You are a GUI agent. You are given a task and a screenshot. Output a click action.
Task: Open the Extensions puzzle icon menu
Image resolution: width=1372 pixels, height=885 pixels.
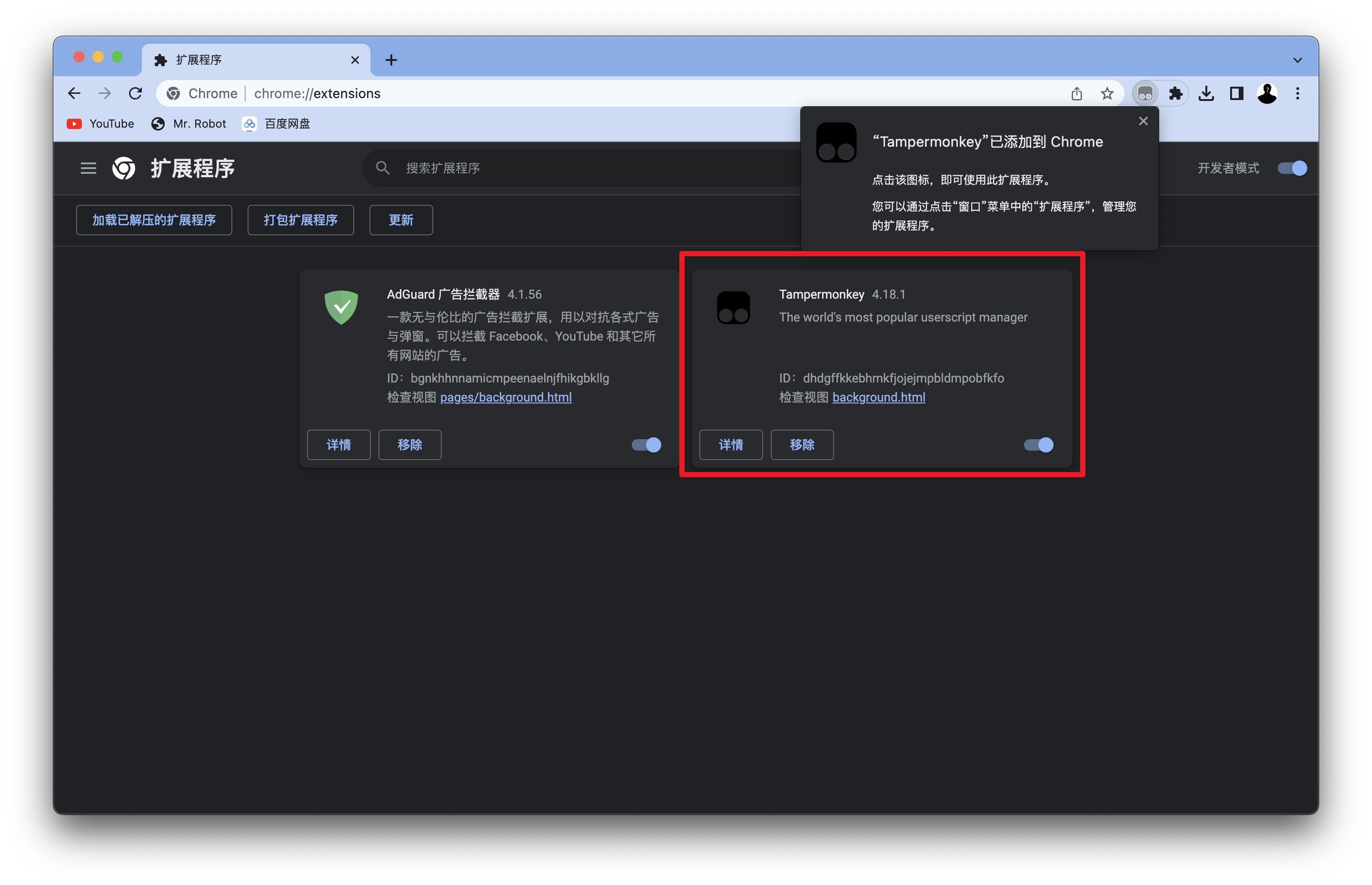coord(1175,93)
